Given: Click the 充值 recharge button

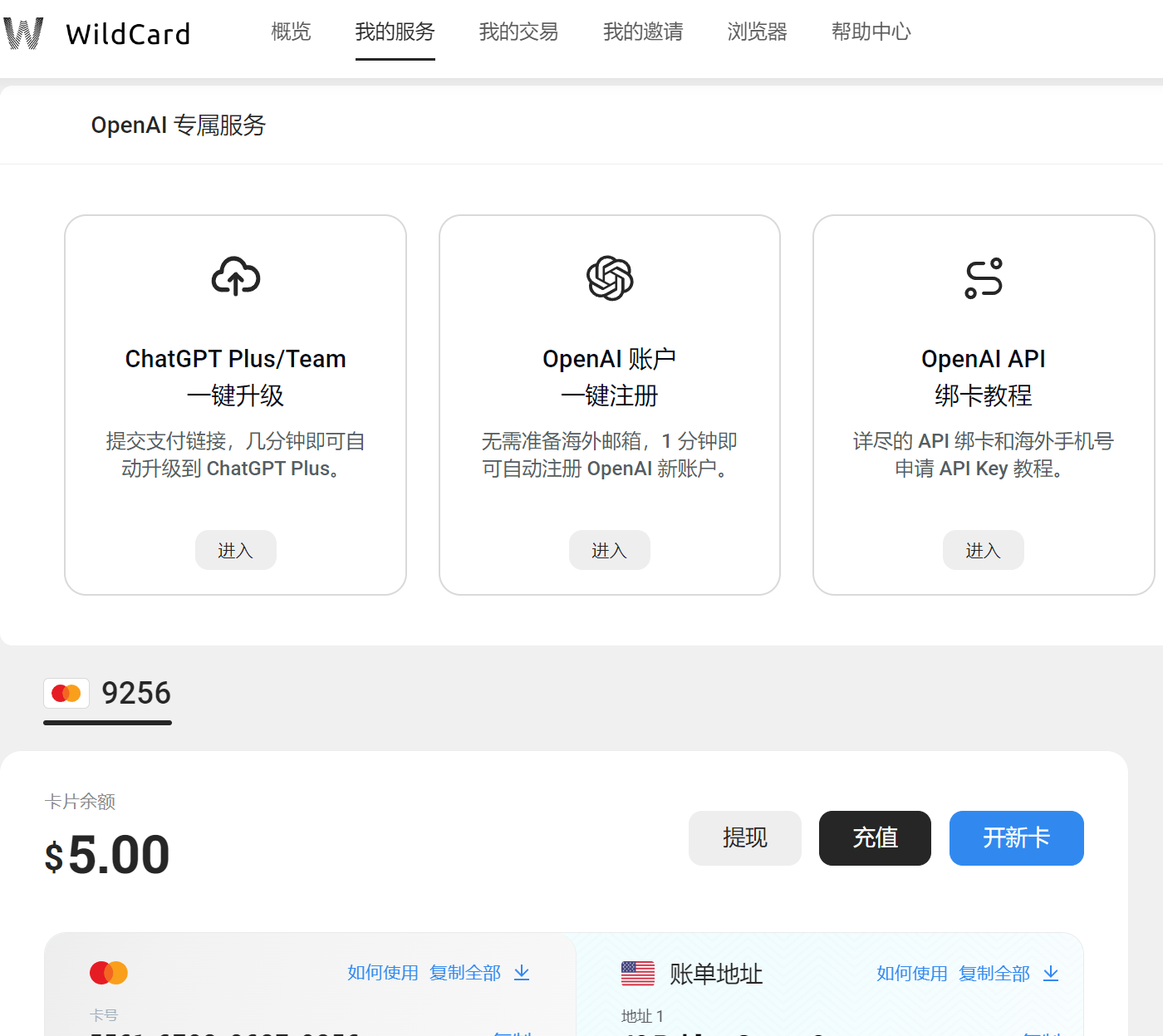Looking at the screenshot, I should (876, 838).
